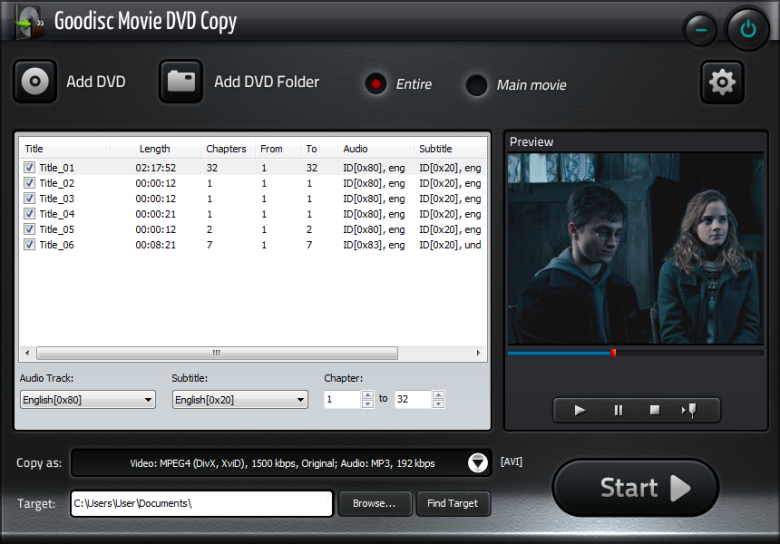
Task: Click the Add DVD disc icon
Action: click(x=35, y=81)
